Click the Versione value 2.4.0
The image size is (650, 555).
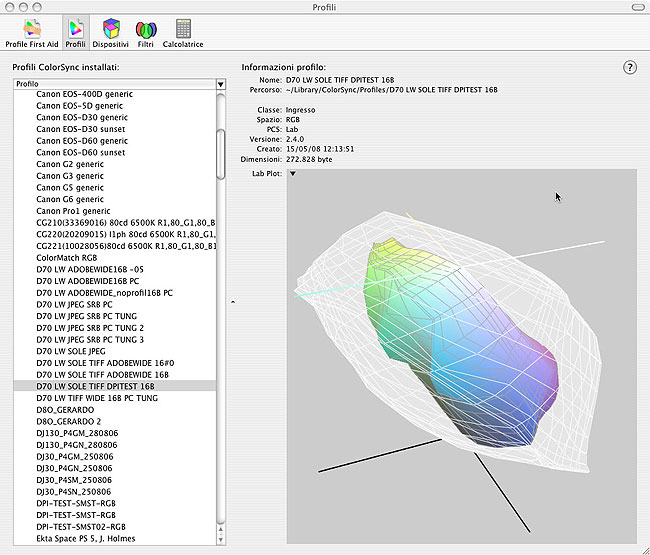[295, 139]
